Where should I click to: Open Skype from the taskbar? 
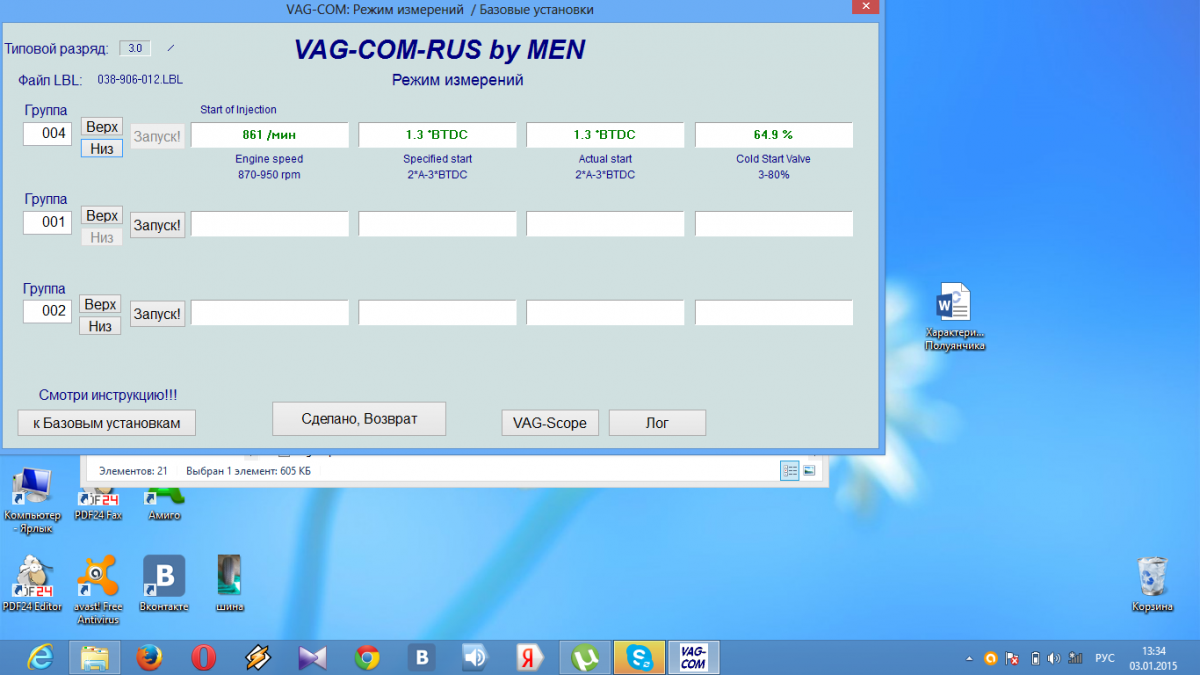coord(639,657)
